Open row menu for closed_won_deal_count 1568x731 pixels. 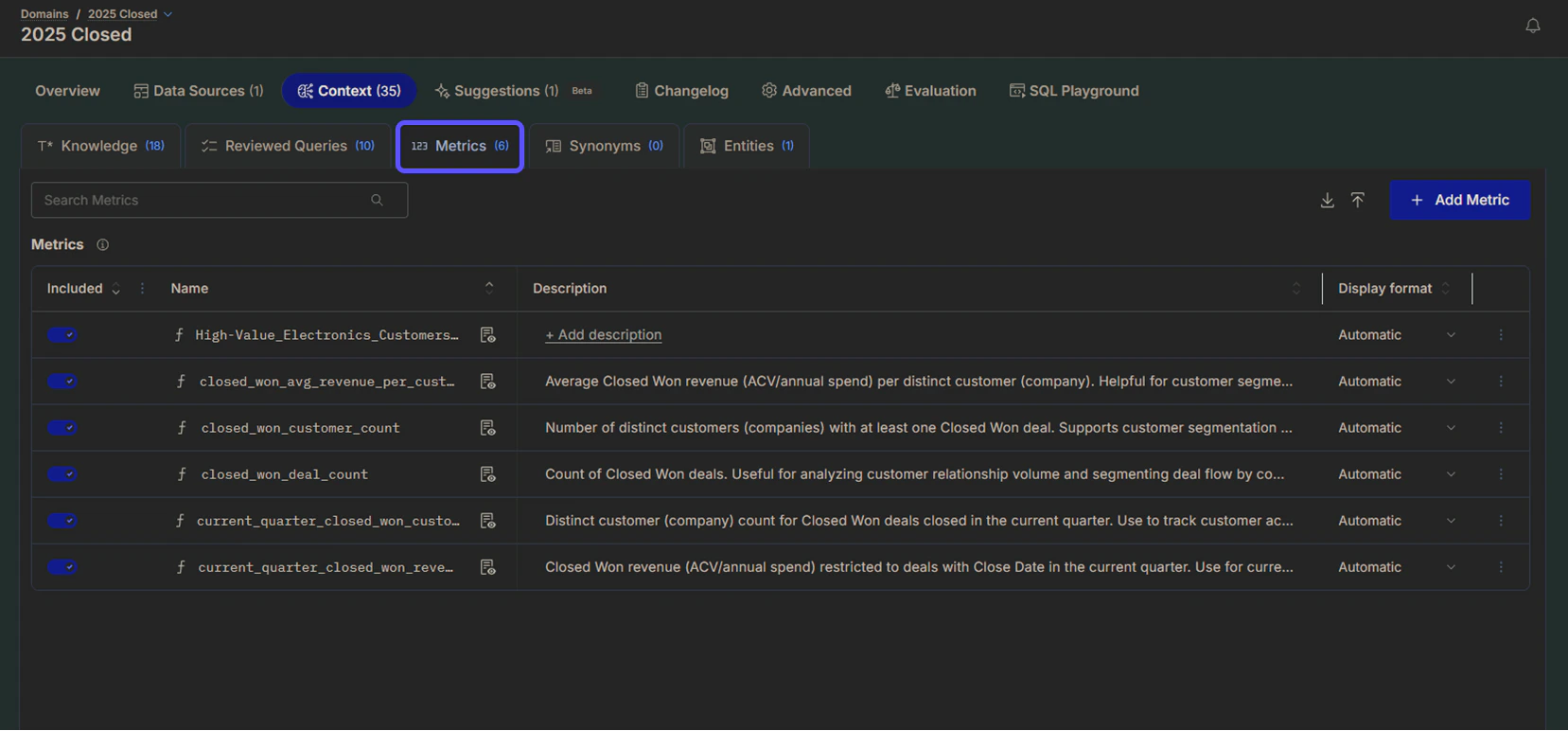click(1501, 473)
